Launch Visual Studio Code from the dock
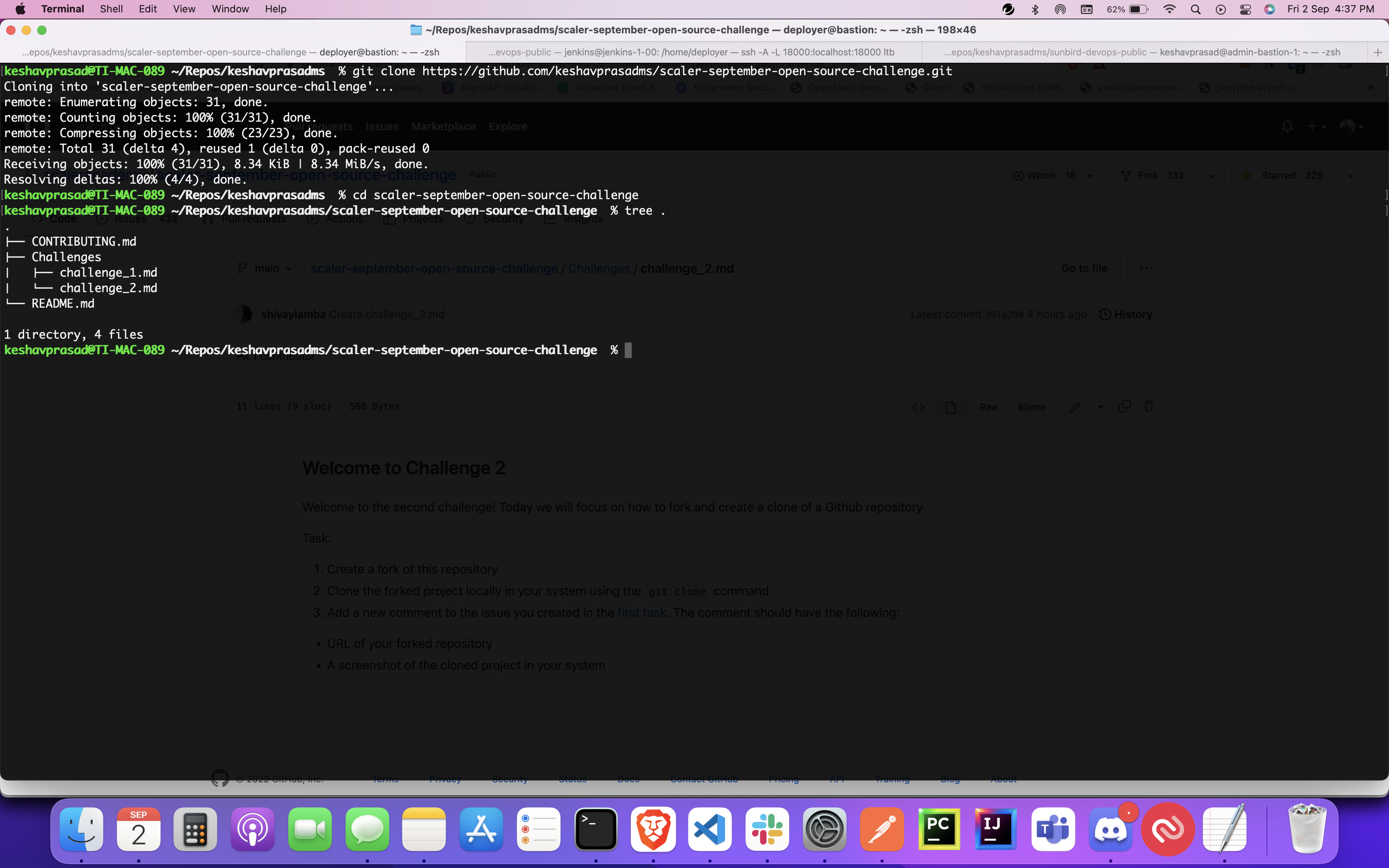The height and width of the screenshot is (868, 1389). click(x=710, y=830)
